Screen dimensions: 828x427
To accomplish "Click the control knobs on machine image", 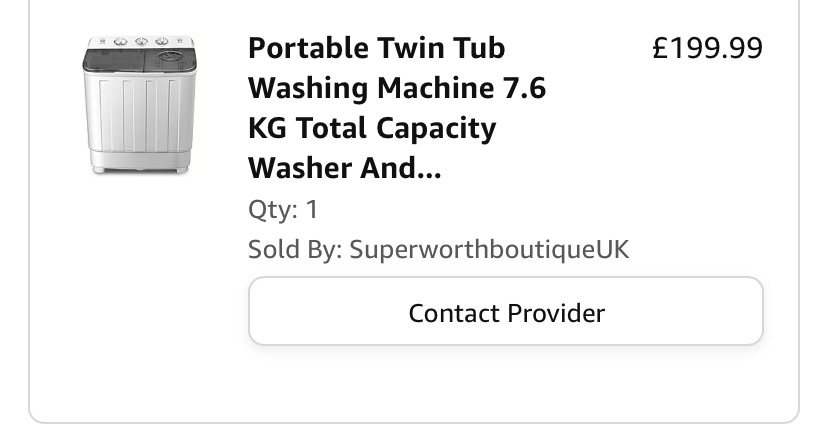I will pyautogui.click(x=141, y=41).
